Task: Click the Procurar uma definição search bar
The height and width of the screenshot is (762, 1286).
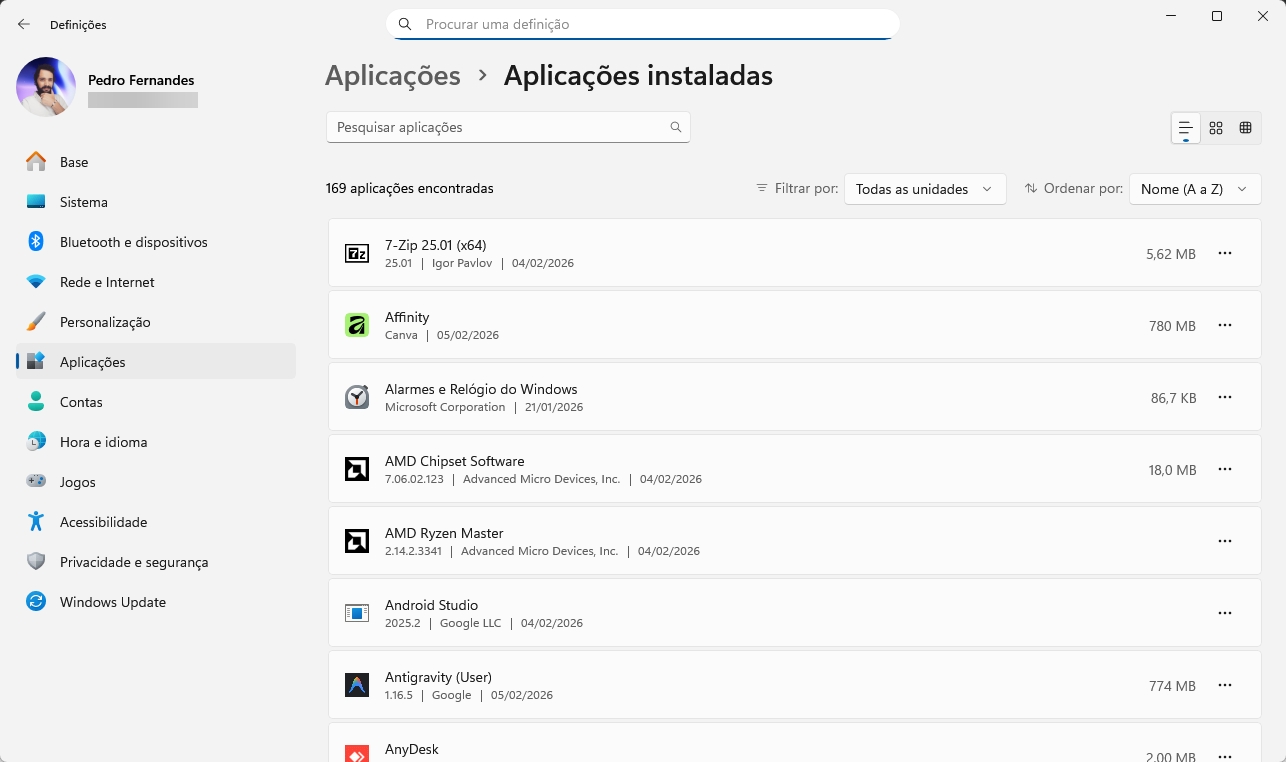Action: [x=642, y=24]
